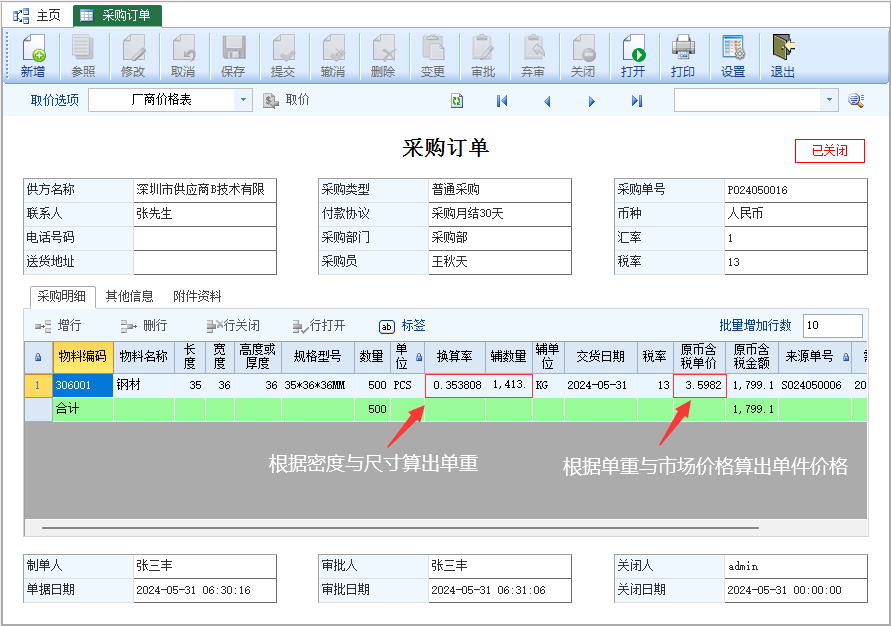The height and width of the screenshot is (626, 891).
Task: Click the 删除 (Delete) toolbar icon
Action: tap(383, 56)
